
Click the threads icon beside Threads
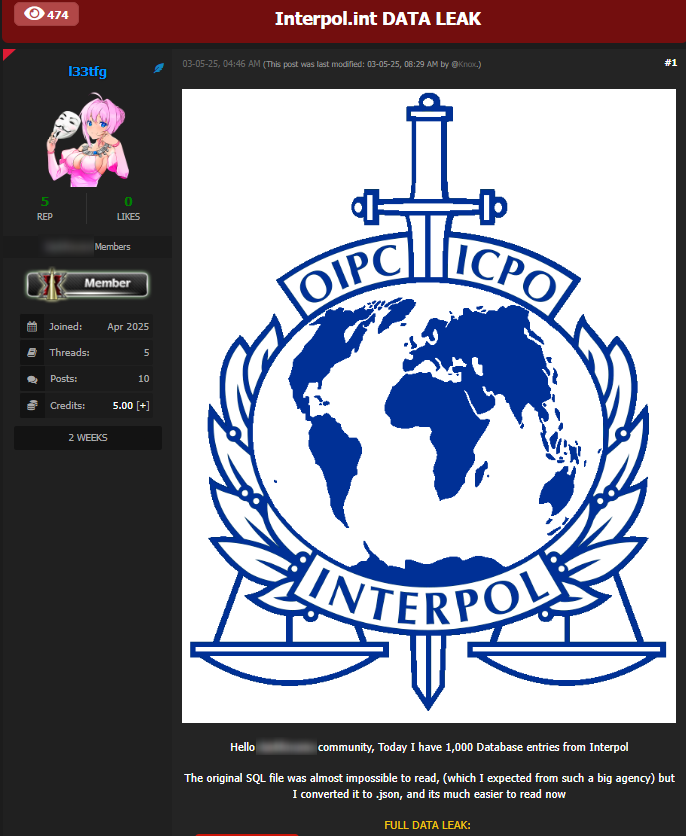[x=32, y=352]
